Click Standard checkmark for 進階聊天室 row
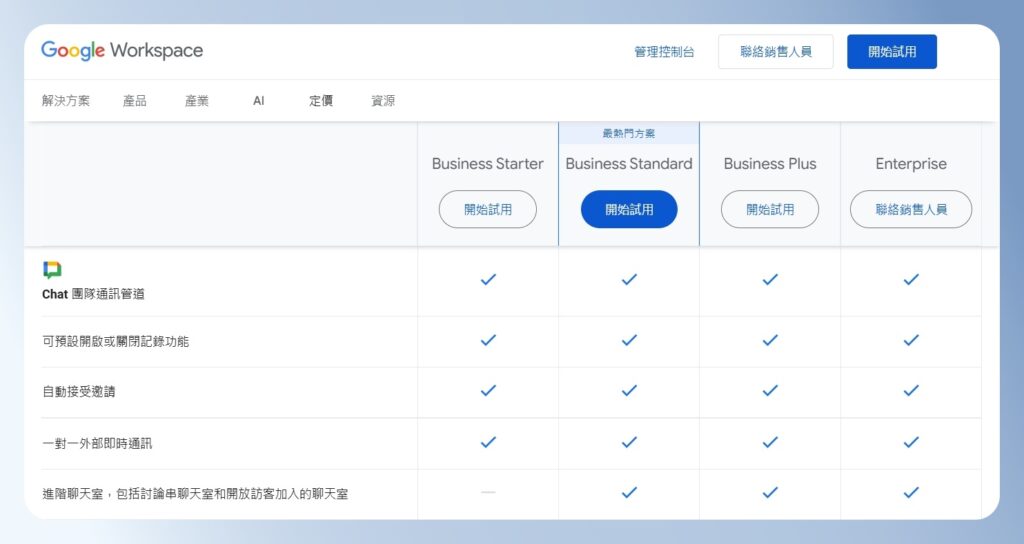The image size is (1024, 544). tap(629, 492)
